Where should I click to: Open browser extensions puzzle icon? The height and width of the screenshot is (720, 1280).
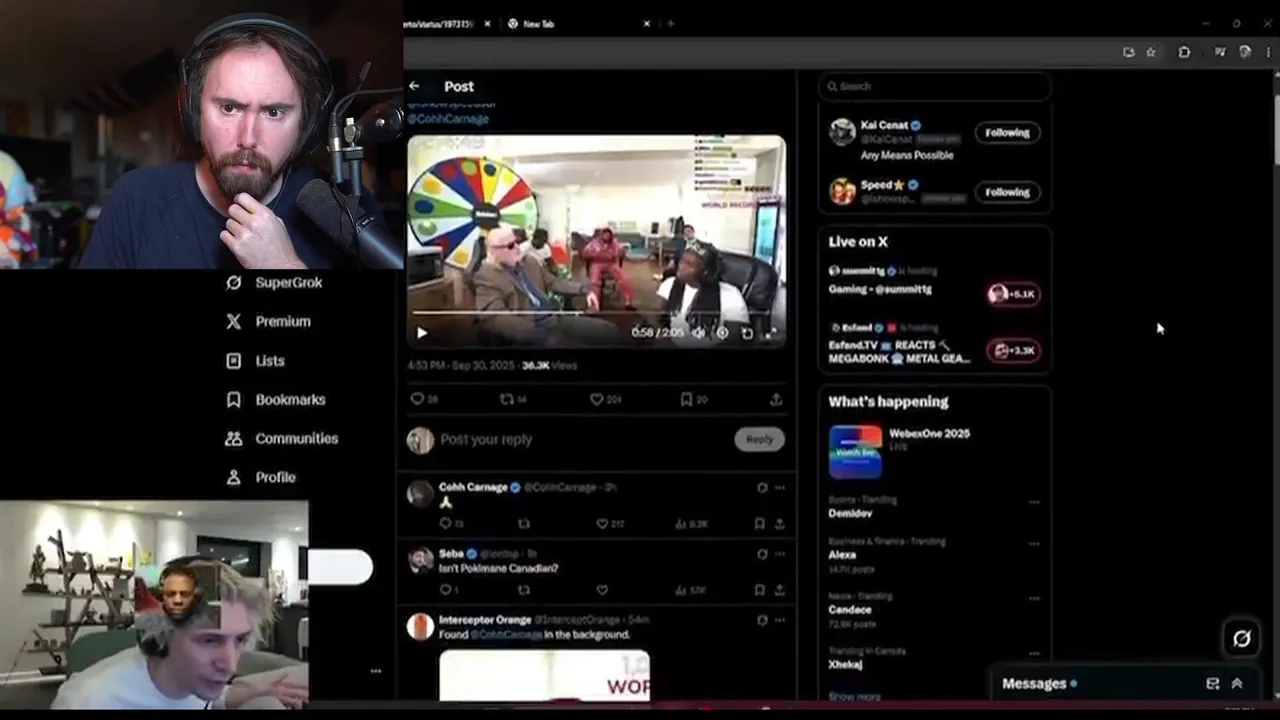click(x=1184, y=52)
